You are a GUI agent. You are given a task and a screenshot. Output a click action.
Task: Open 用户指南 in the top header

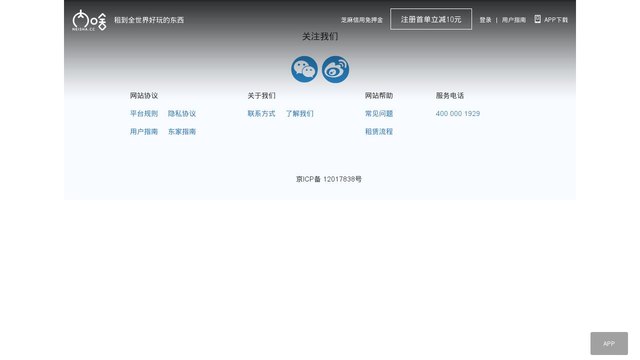[x=514, y=20]
